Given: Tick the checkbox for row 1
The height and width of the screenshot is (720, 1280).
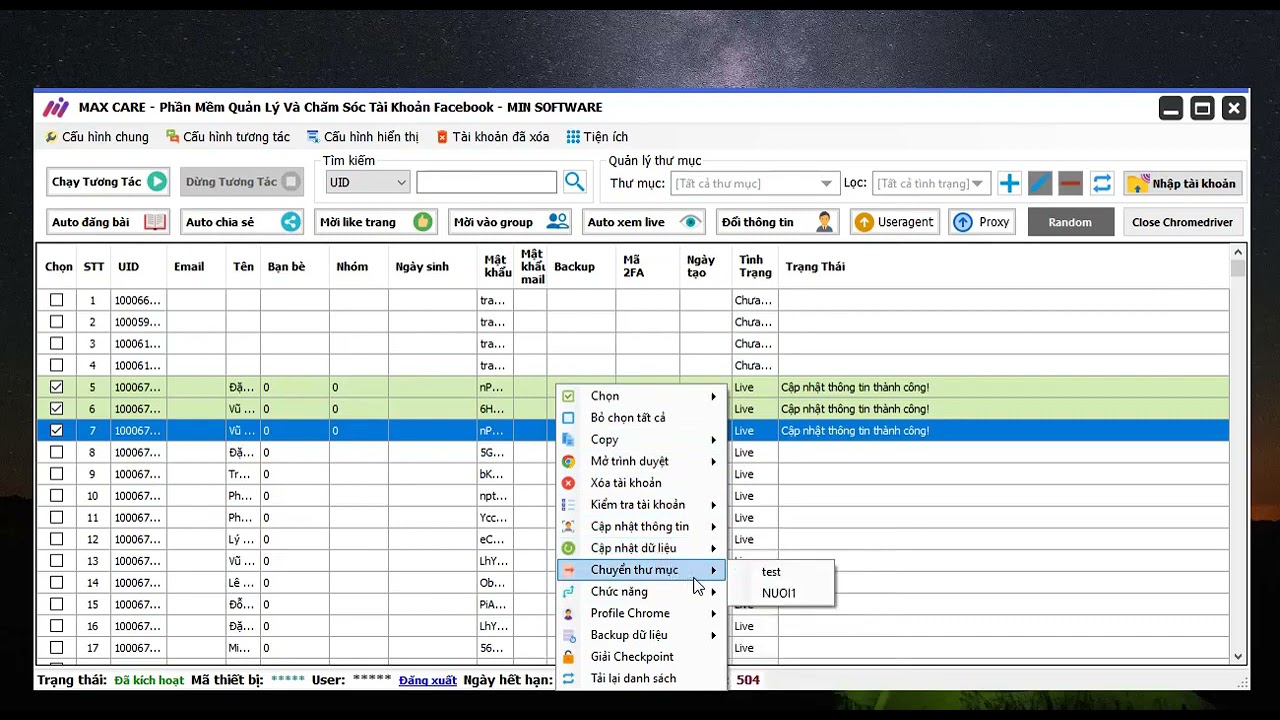Looking at the screenshot, I should click(x=57, y=300).
